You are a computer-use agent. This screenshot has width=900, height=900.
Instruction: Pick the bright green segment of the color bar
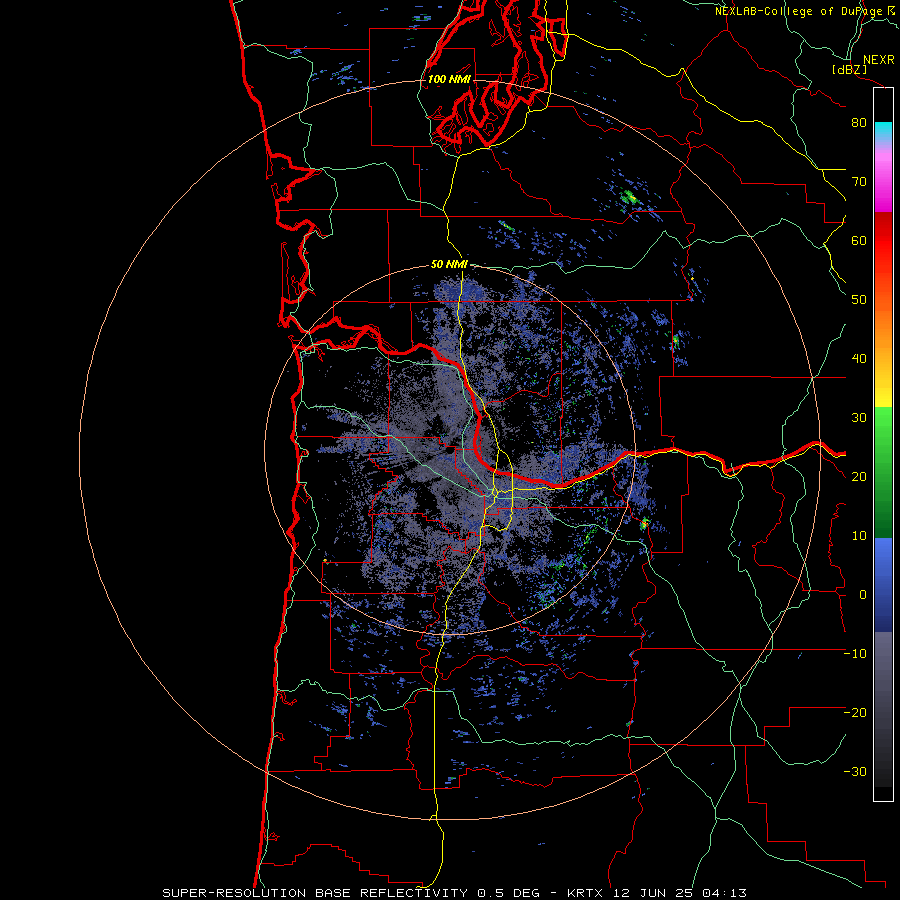[883, 425]
